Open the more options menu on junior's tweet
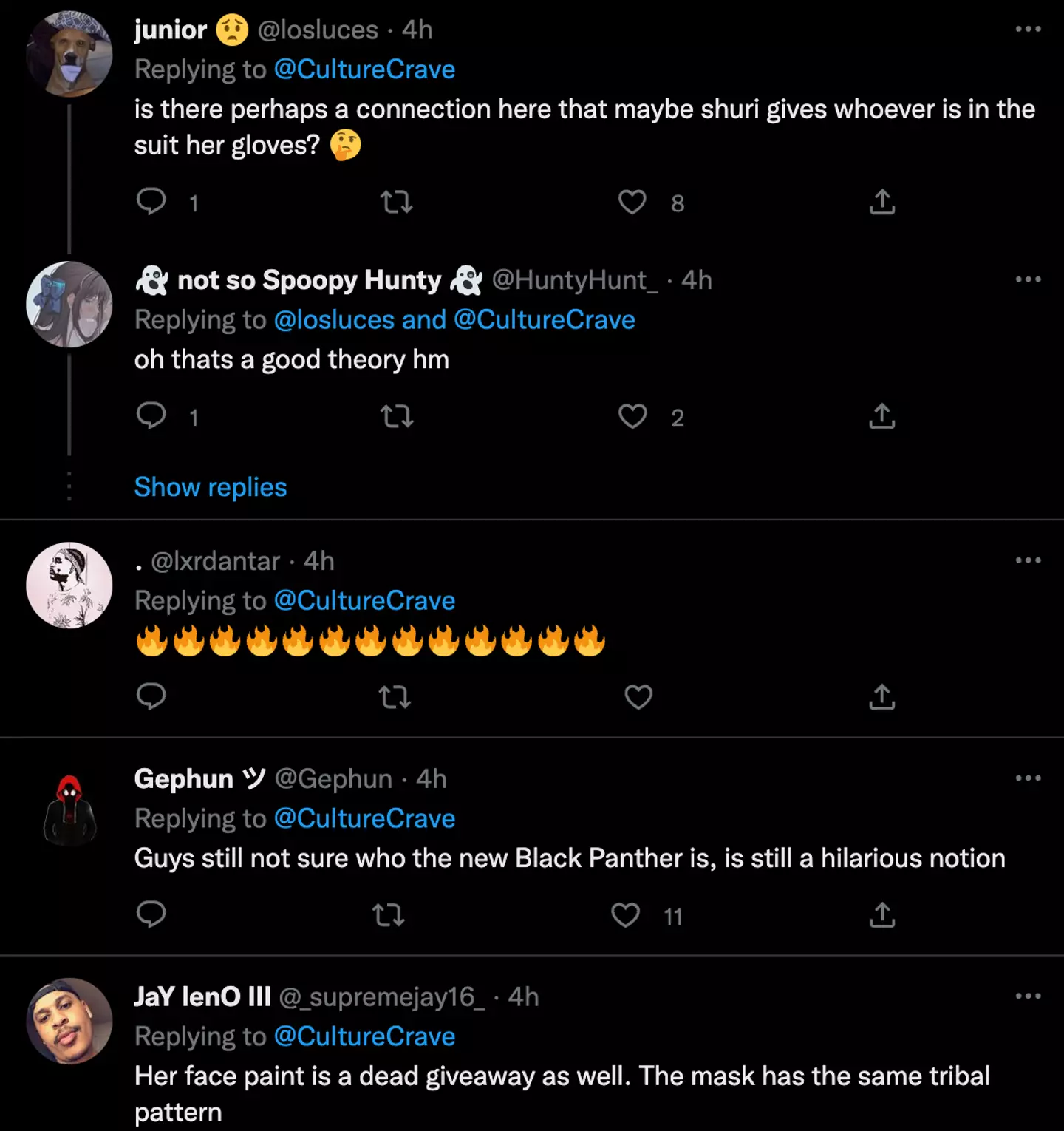 pos(1027,28)
